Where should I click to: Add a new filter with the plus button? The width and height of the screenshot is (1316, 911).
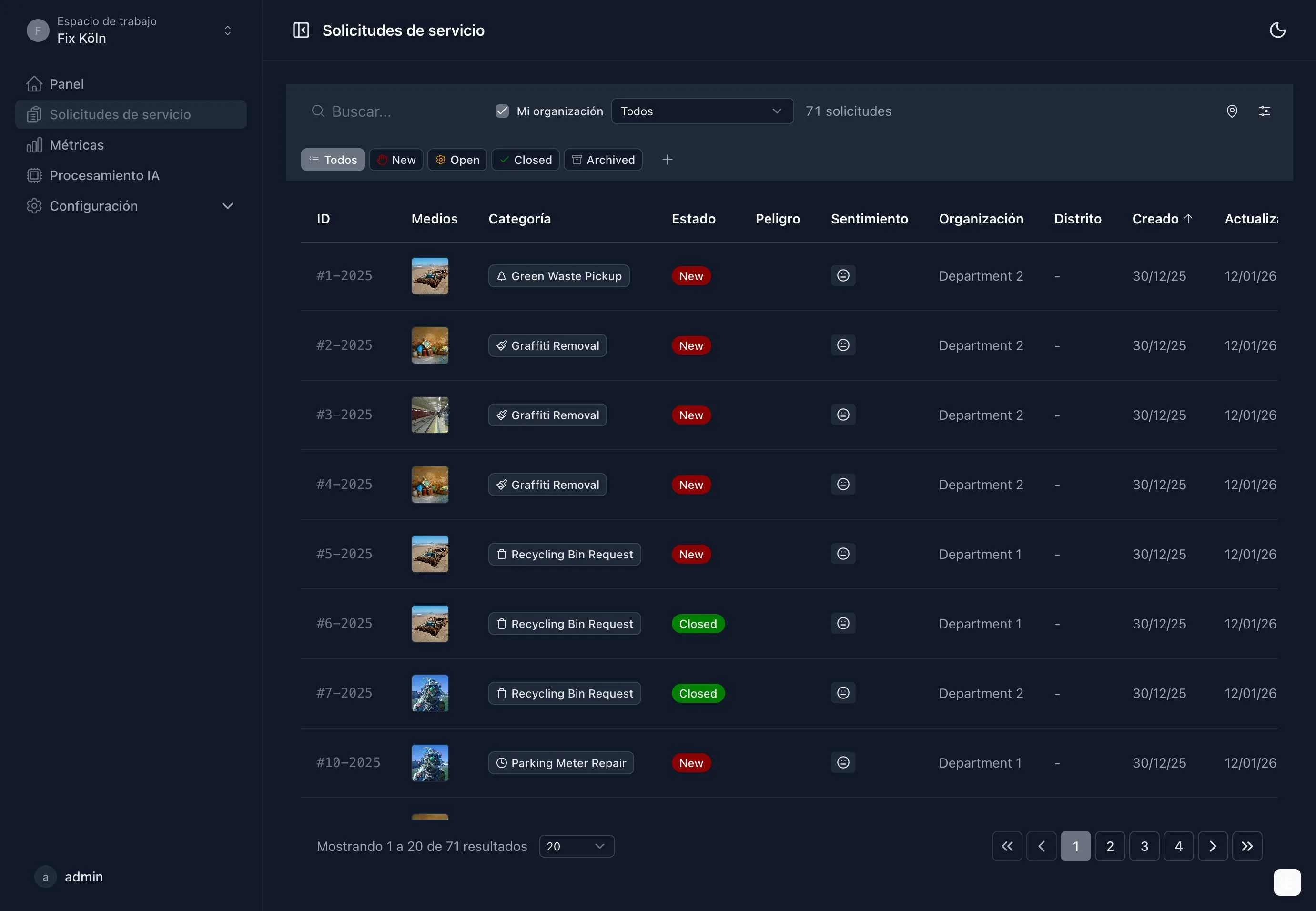(x=667, y=159)
